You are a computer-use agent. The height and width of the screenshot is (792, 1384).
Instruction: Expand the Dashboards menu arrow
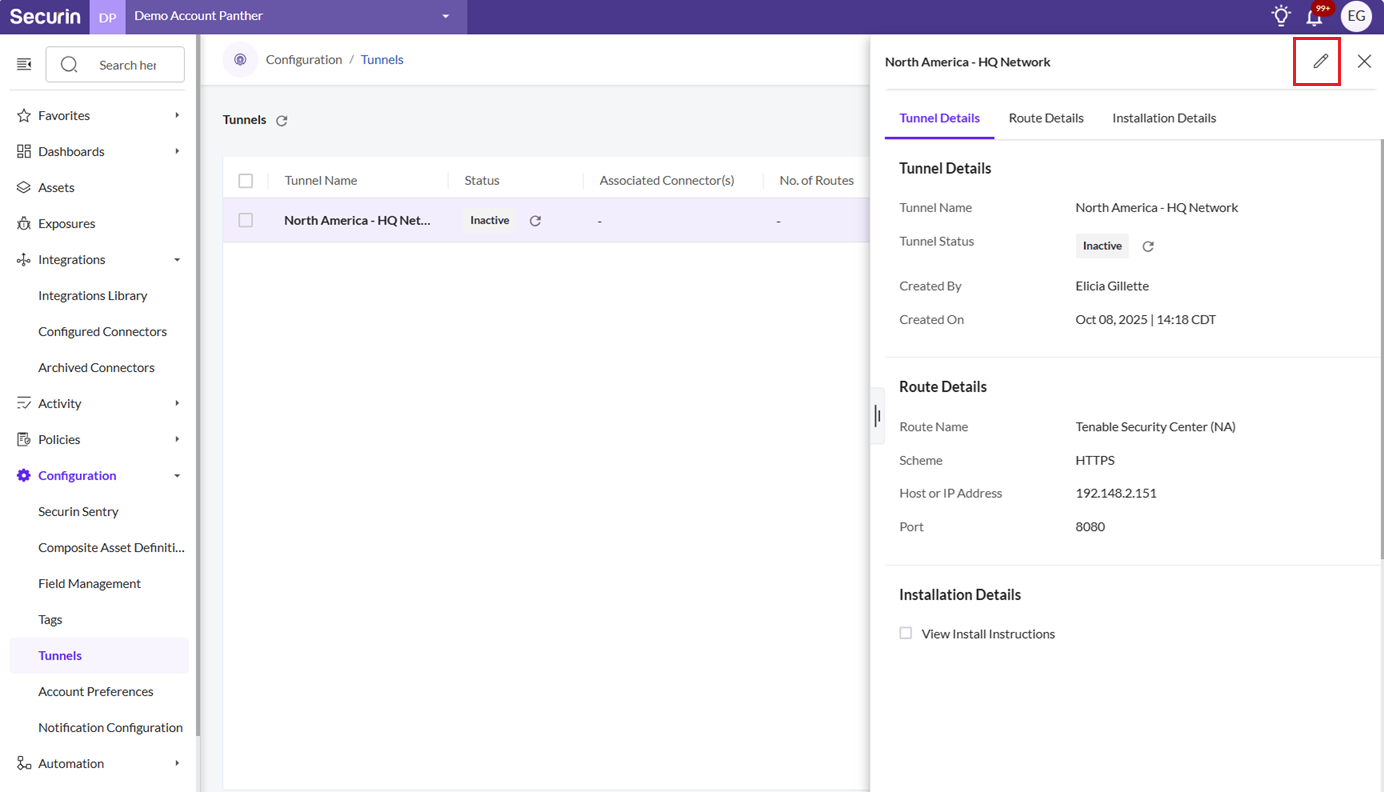tap(177, 152)
